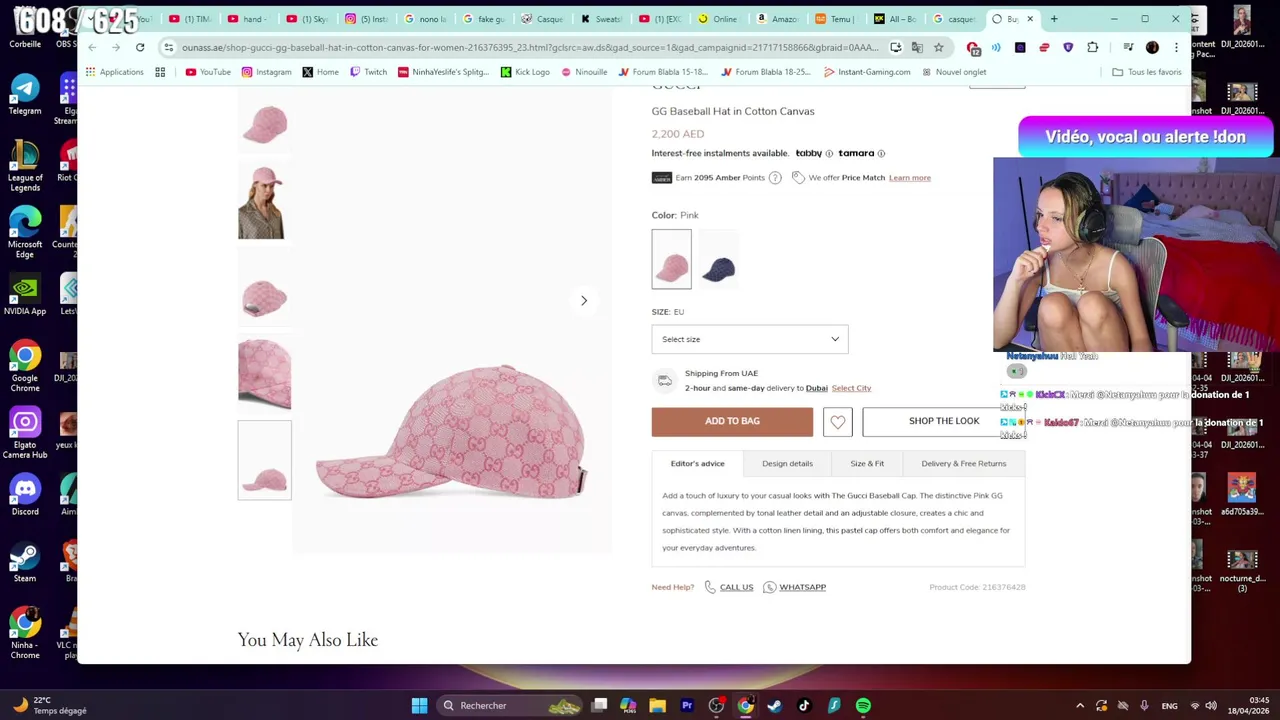Click the Price Match tag icon
Image resolution: width=1280 pixels, height=720 pixels.
pyautogui.click(x=798, y=177)
